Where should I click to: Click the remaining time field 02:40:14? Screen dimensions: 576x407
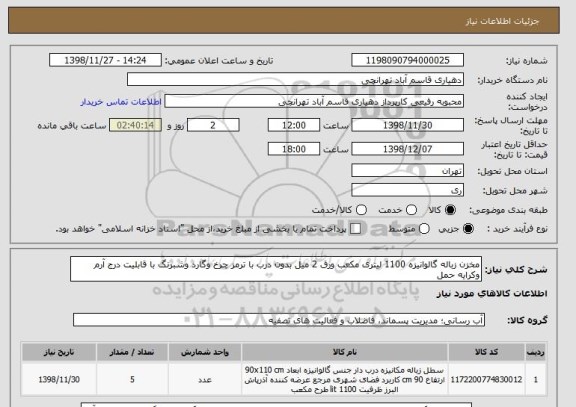(x=135, y=125)
